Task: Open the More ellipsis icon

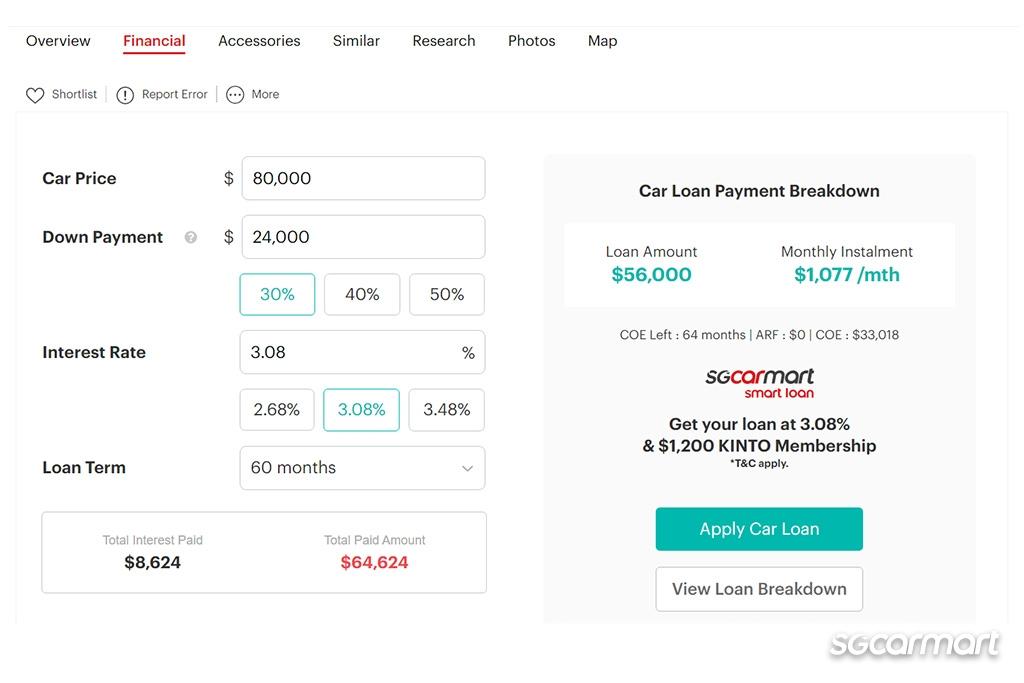Action: click(x=234, y=95)
